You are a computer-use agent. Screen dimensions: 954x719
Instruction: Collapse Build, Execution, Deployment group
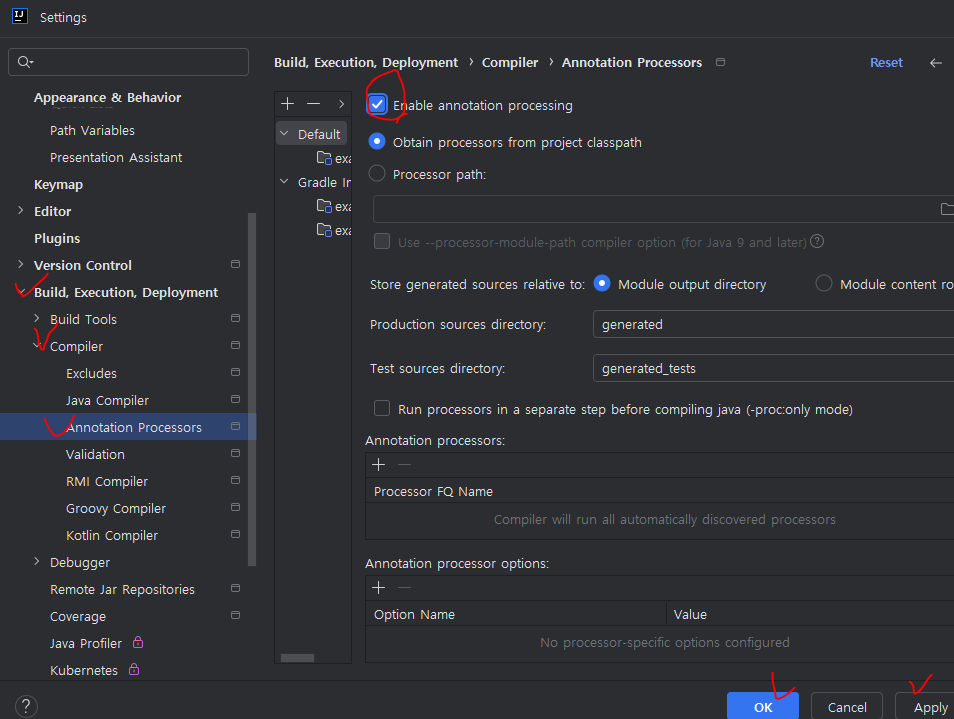[x=22, y=291]
